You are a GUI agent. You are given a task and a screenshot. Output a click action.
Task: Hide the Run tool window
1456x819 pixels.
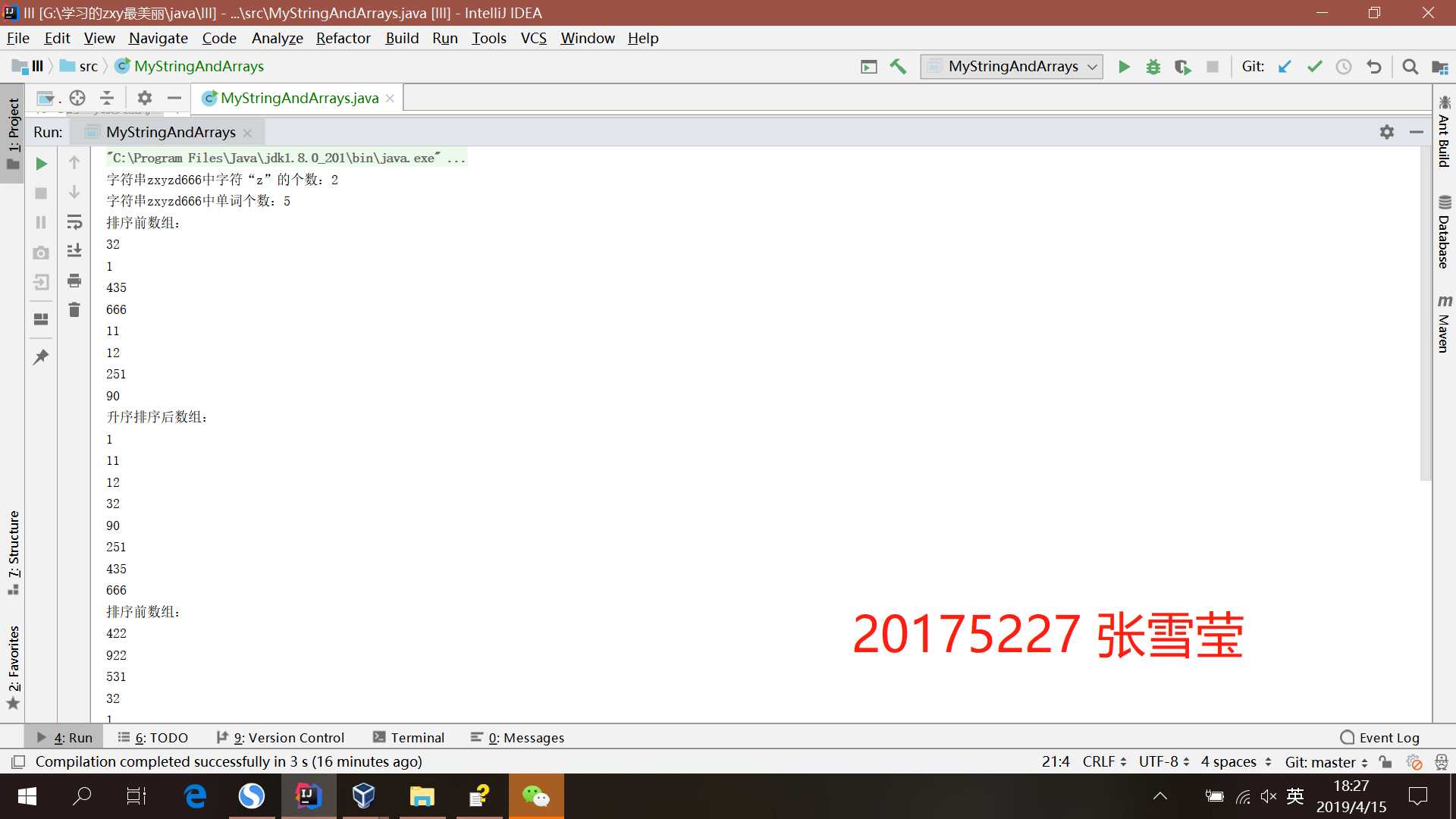[1416, 132]
